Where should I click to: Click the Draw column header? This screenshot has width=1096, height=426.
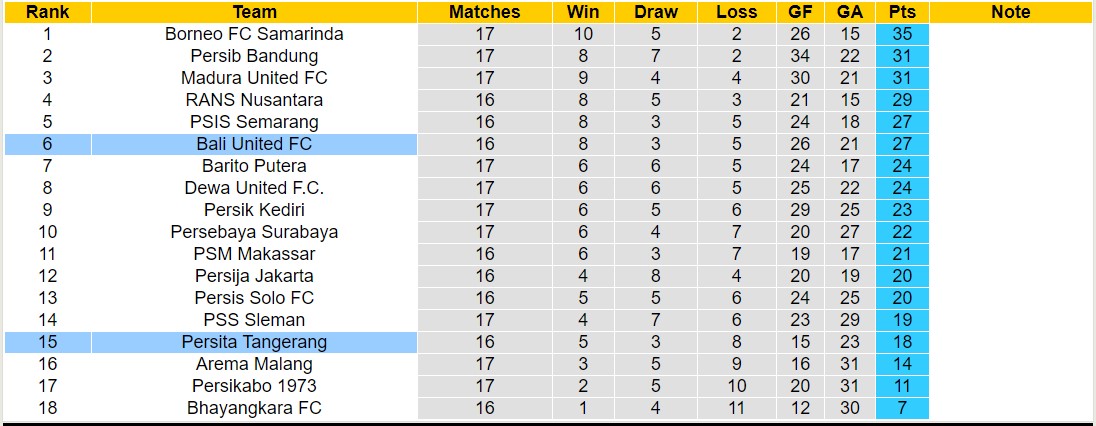click(x=656, y=12)
